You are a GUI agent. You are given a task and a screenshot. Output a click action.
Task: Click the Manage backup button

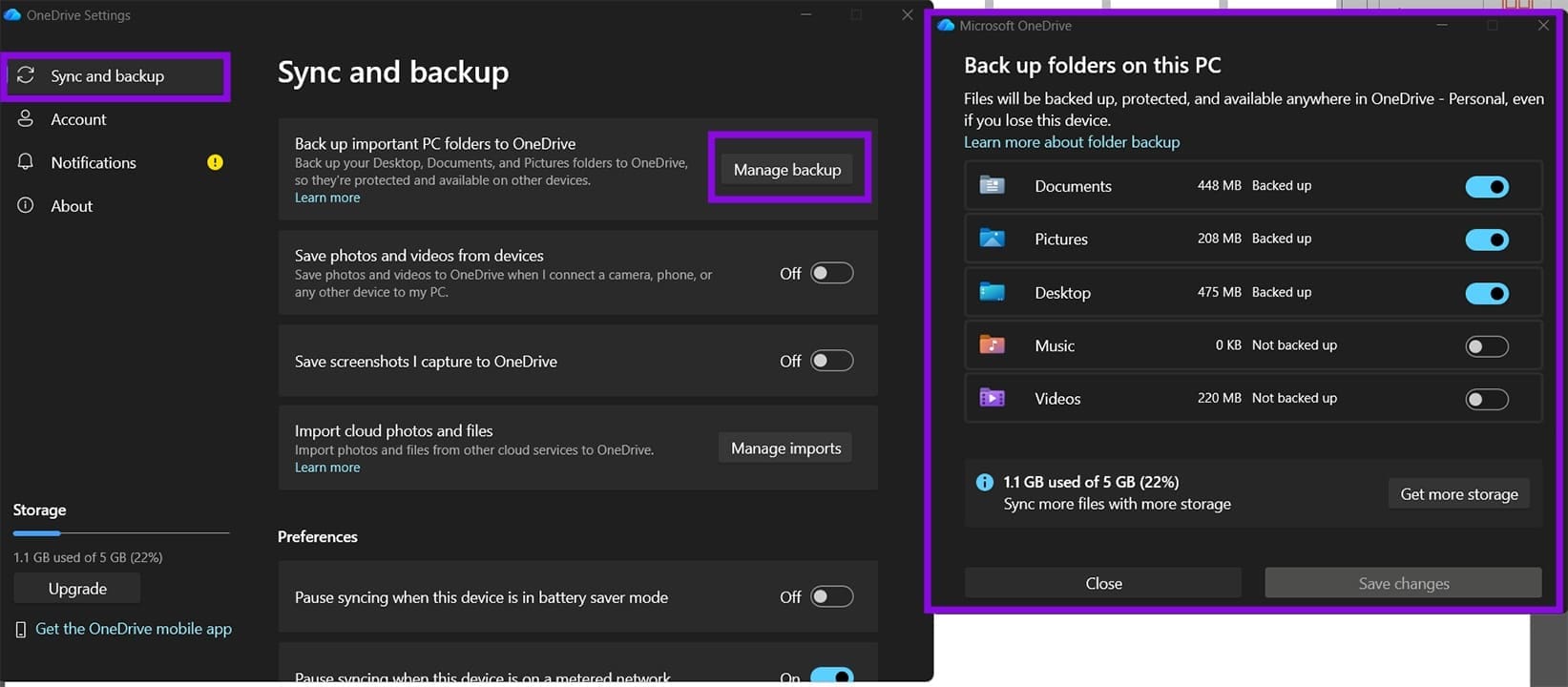(x=787, y=169)
